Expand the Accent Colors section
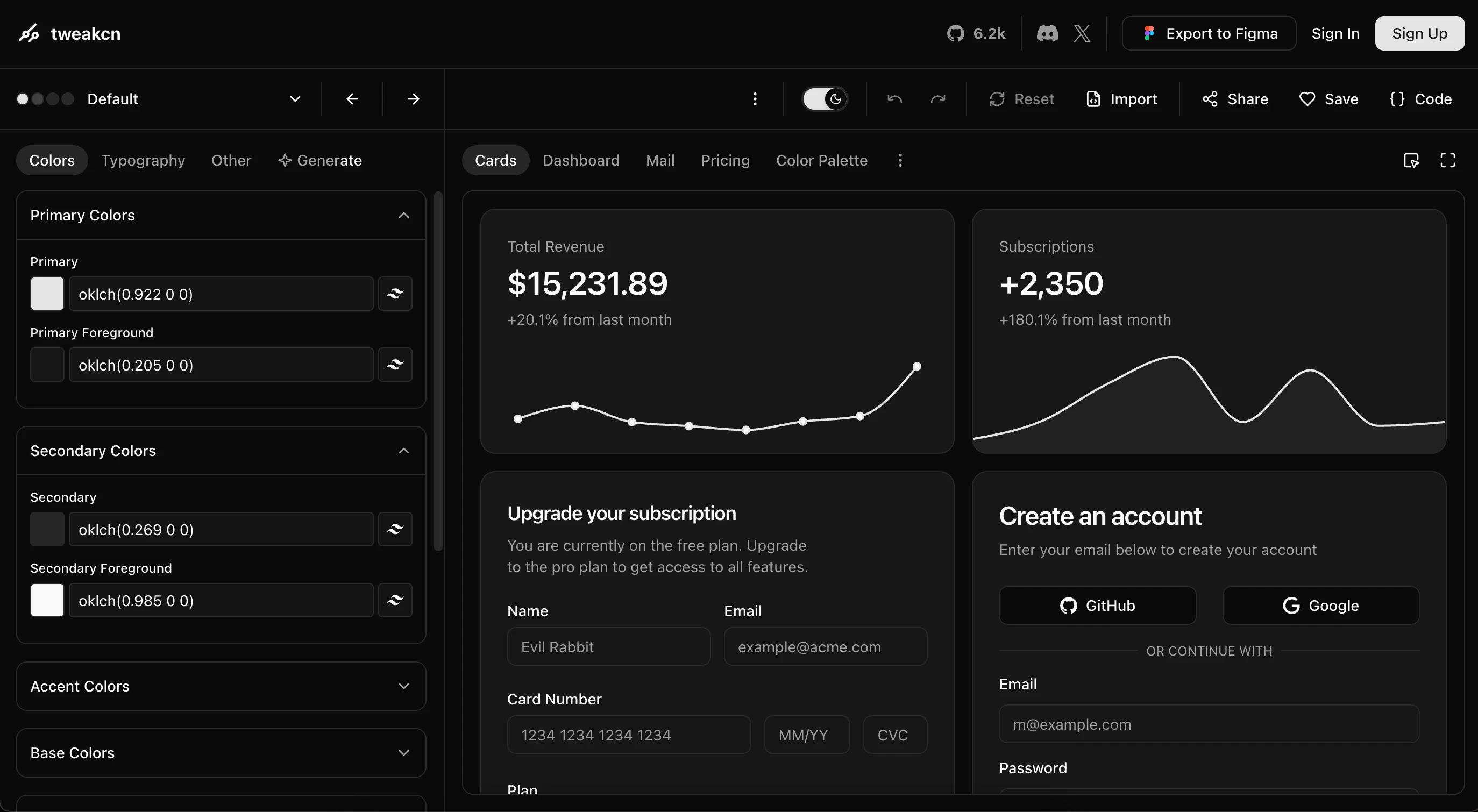The image size is (1478, 812). click(x=221, y=686)
